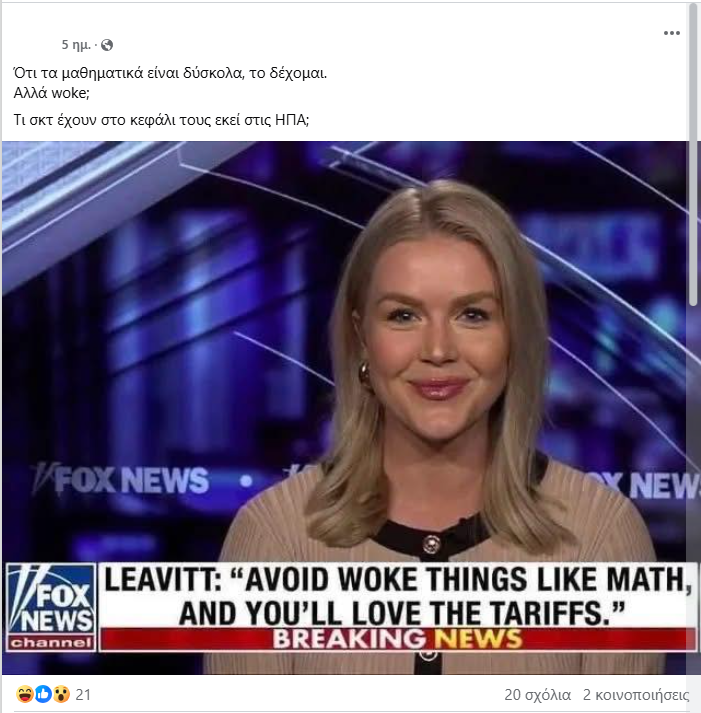Click the Fox News channel logo in image
701x713 pixels.
pyautogui.click(x=51, y=607)
